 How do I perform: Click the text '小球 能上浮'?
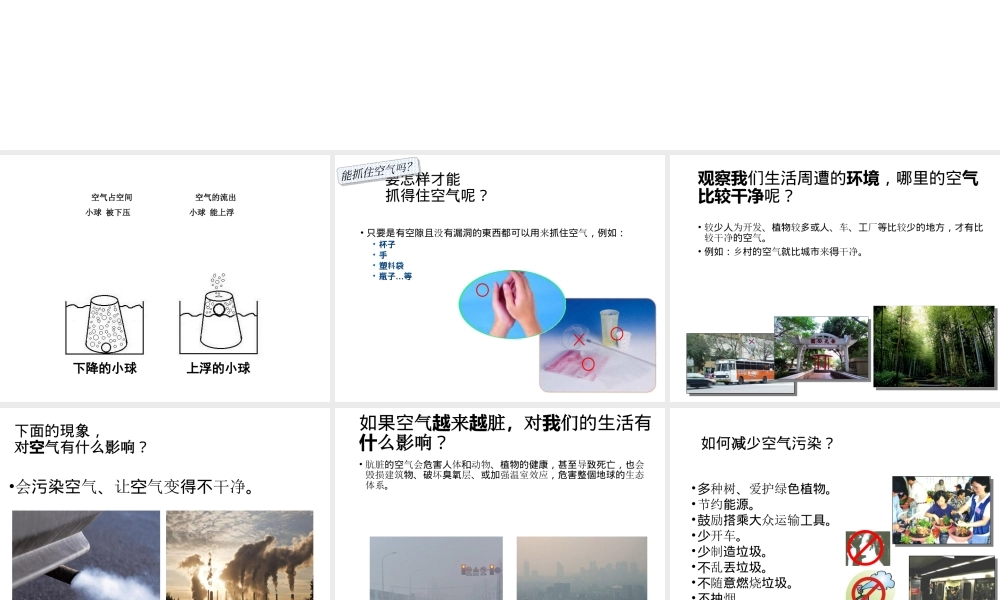coord(212,212)
